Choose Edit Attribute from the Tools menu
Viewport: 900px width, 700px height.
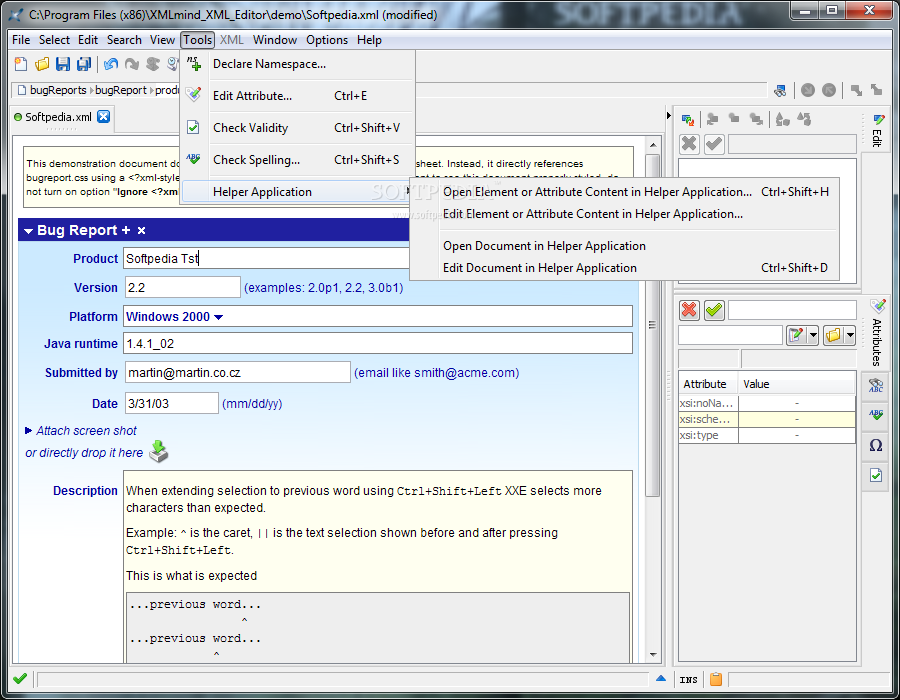click(297, 96)
